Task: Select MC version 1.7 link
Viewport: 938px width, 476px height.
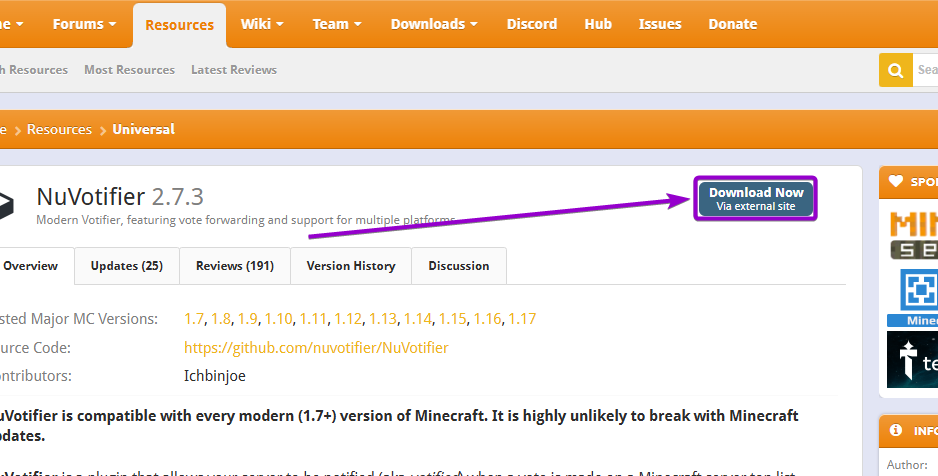Action: (194, 319)
